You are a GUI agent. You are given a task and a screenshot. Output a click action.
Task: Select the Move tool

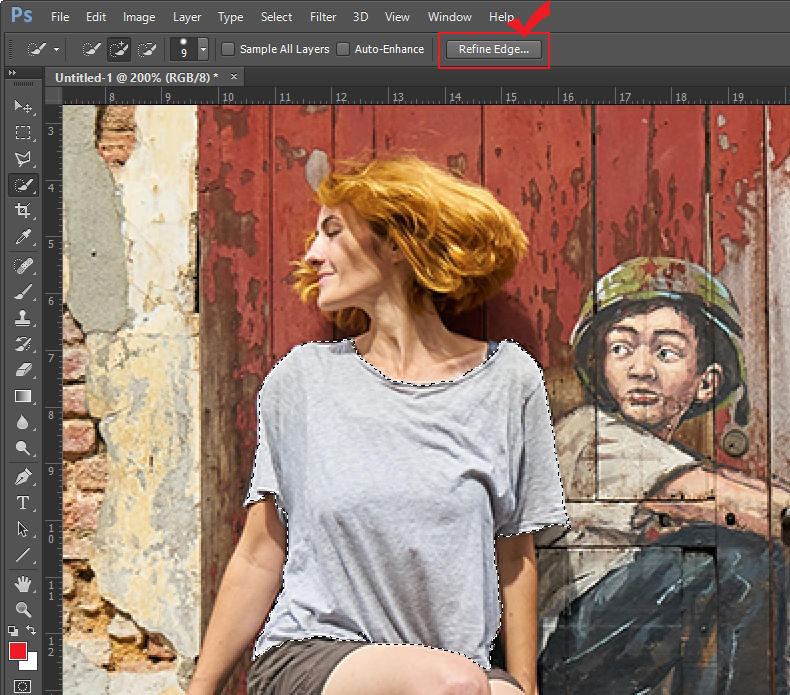22,106
